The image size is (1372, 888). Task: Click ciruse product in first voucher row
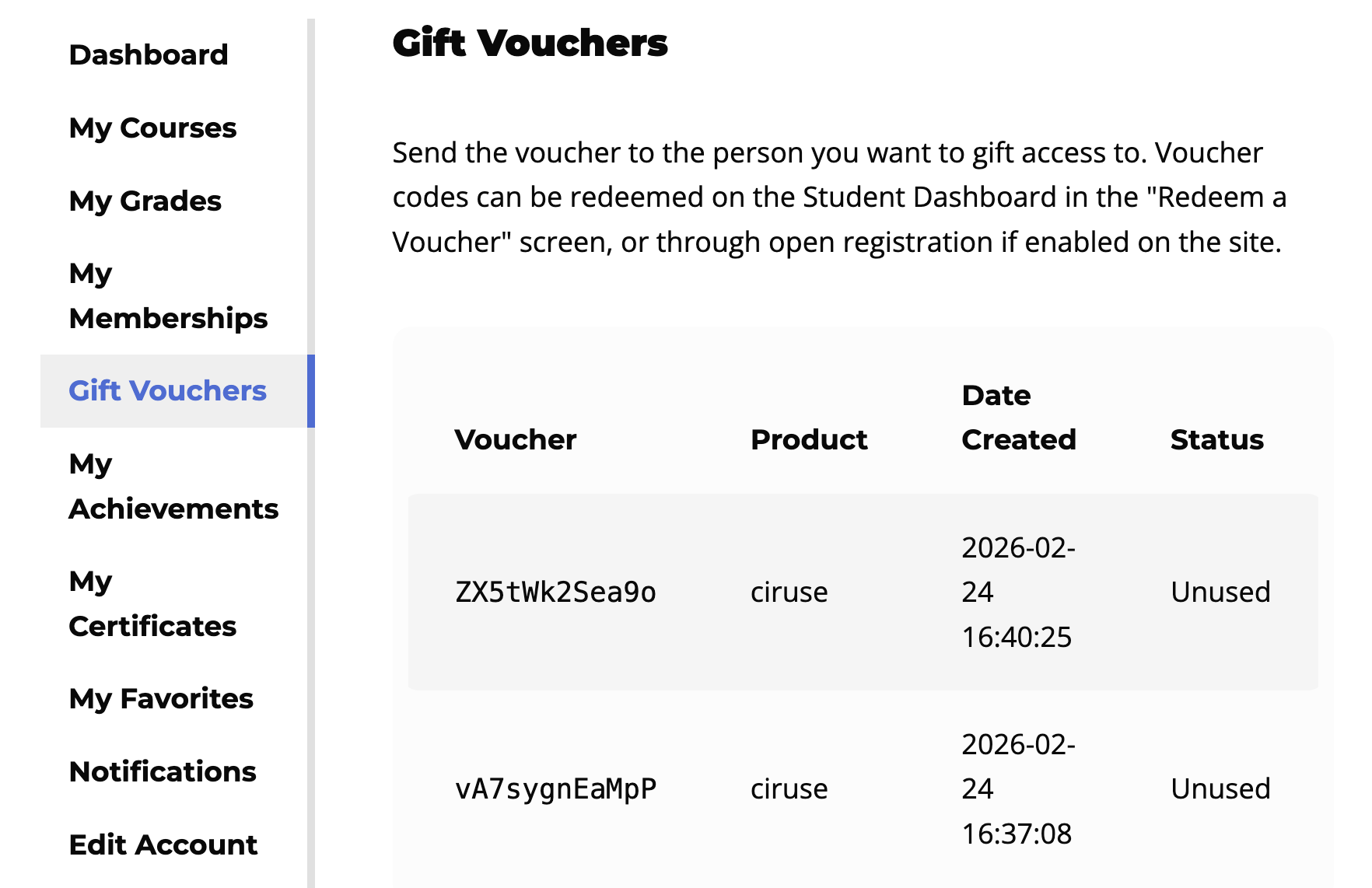(x=789, y=593)
